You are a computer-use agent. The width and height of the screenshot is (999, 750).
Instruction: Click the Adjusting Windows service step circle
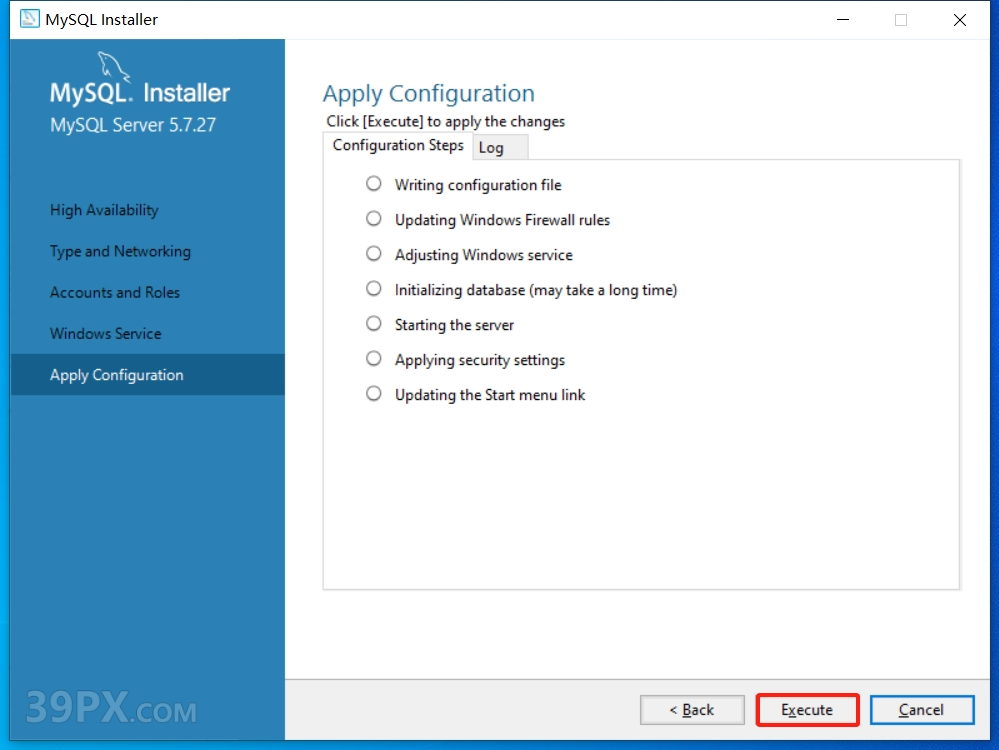[374, 254]
